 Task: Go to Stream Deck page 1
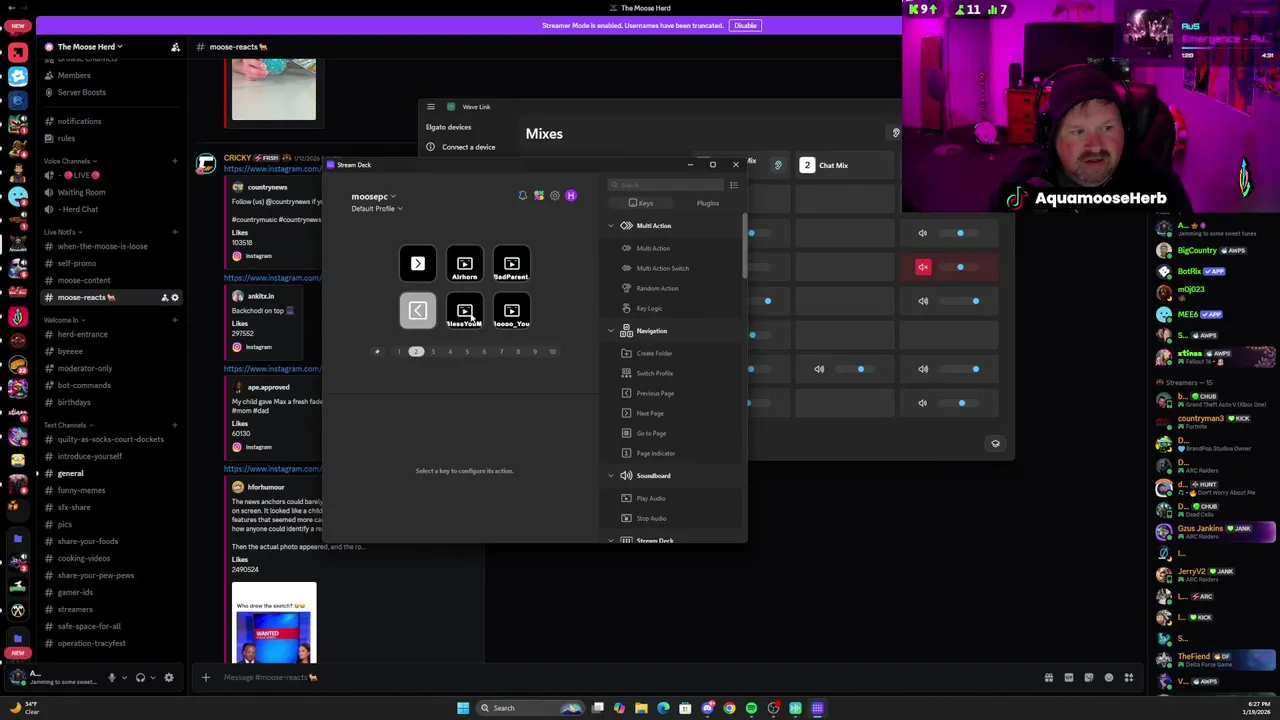tap(399, 352)
